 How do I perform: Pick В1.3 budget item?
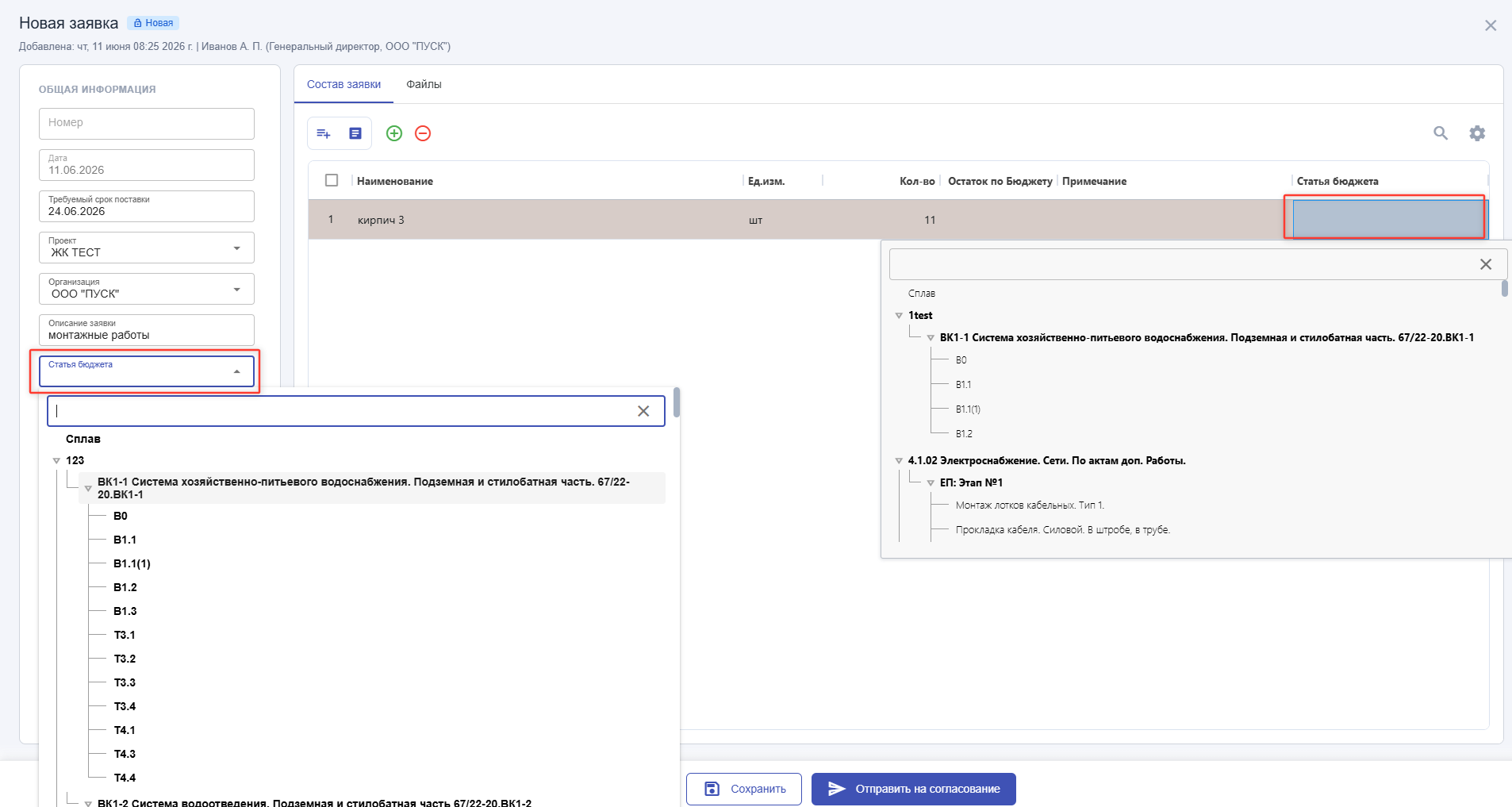coord(125,611)
